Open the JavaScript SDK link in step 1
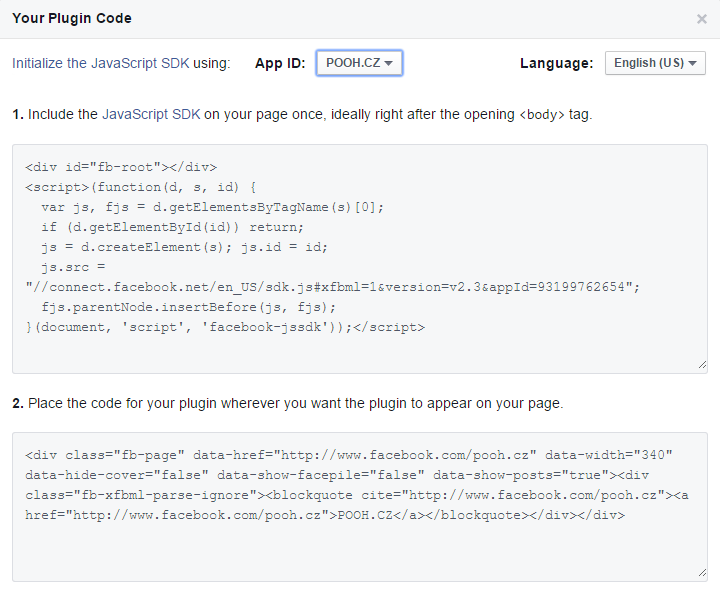 (151, 114)
